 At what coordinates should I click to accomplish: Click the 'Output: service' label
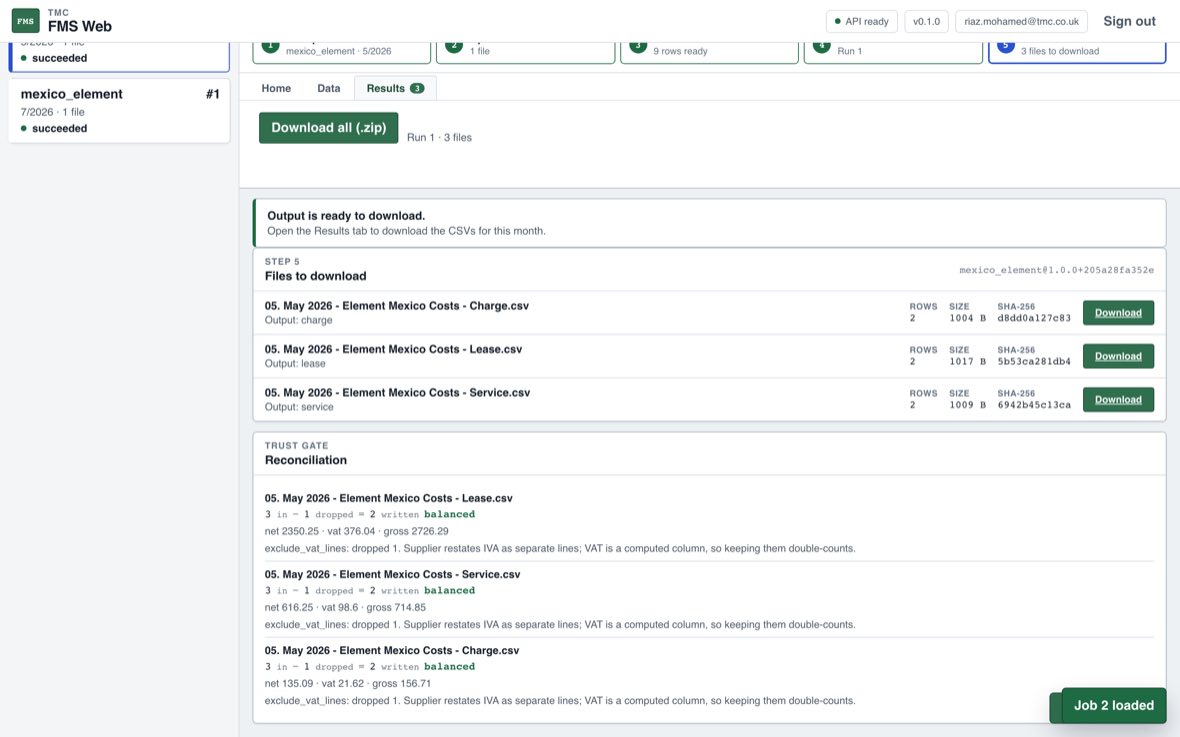click(299, 407)
